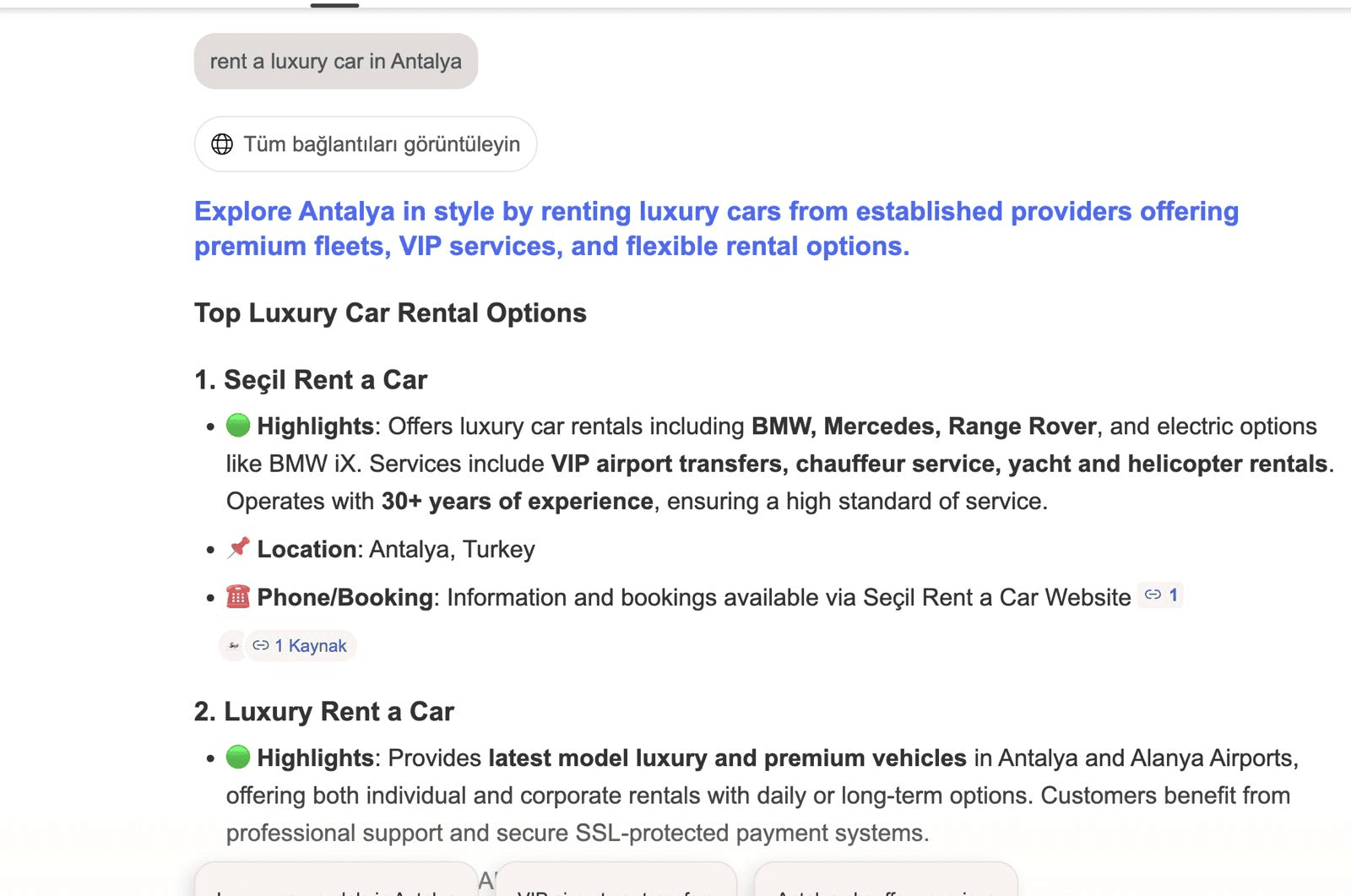
Task: Click the "1. Seçil Rent a Car" heading
Action: (x=311, y=380)
